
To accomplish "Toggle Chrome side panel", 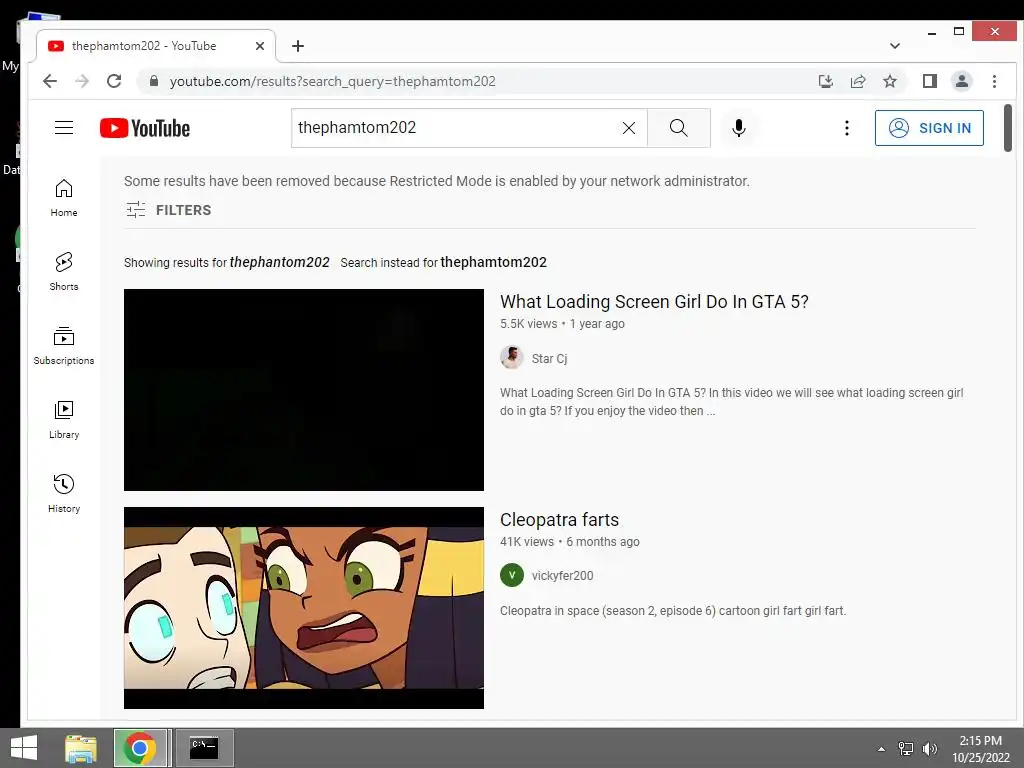I will point(929,81).
